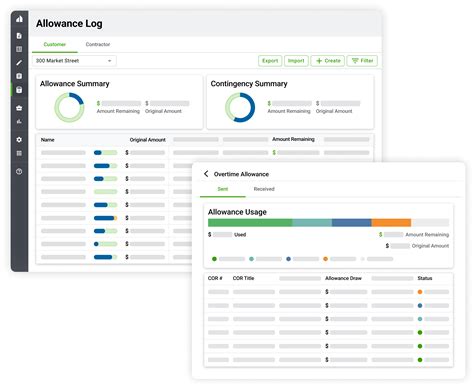The image size is (474, 387).
Task: Click the COR # column header
Action: (215, 278)
